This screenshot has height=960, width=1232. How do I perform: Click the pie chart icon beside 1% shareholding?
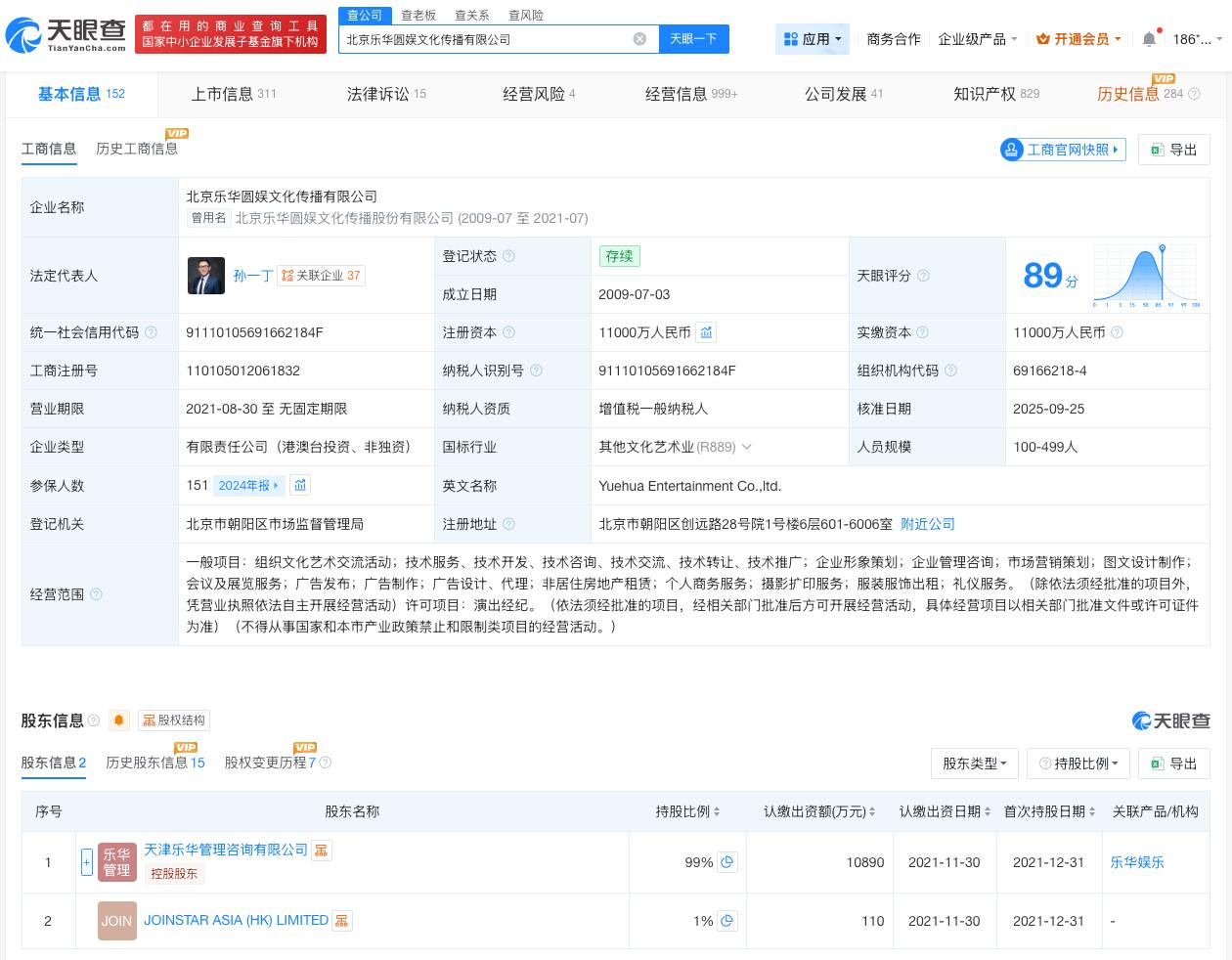click(x=726, y=921)
